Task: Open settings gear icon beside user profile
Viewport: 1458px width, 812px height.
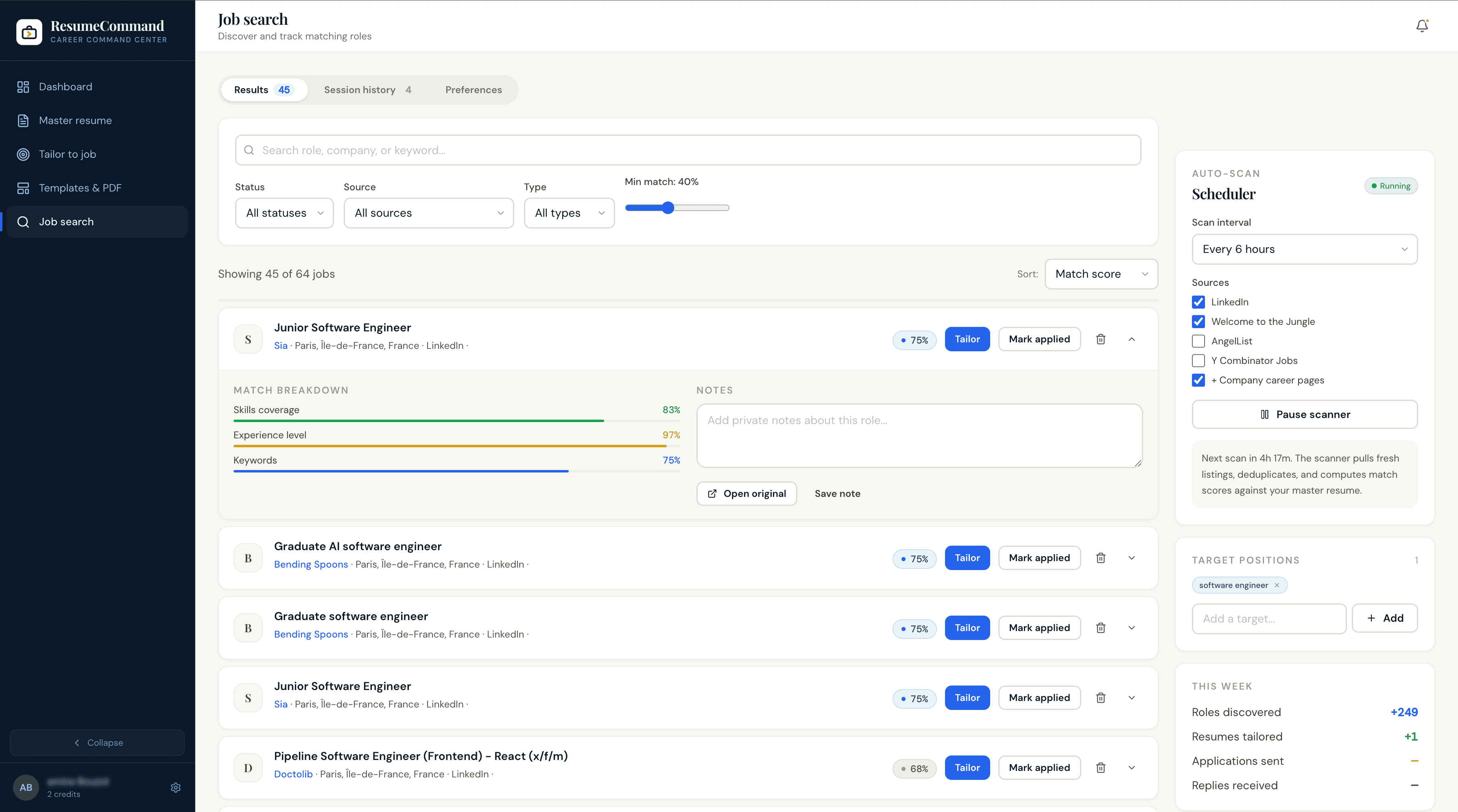Action: click(175, 787)
